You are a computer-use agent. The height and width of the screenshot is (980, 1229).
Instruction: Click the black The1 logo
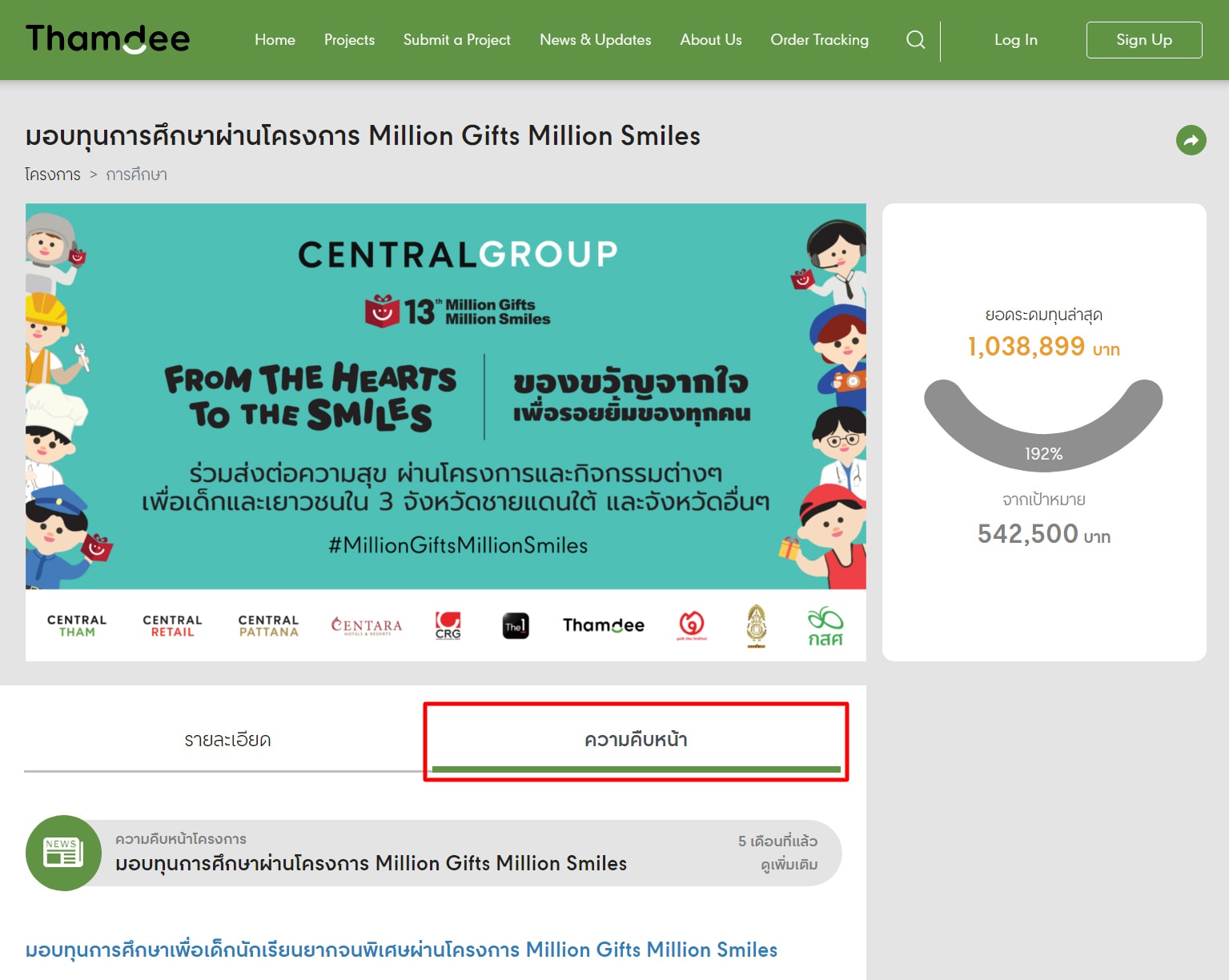coord(516,625)
